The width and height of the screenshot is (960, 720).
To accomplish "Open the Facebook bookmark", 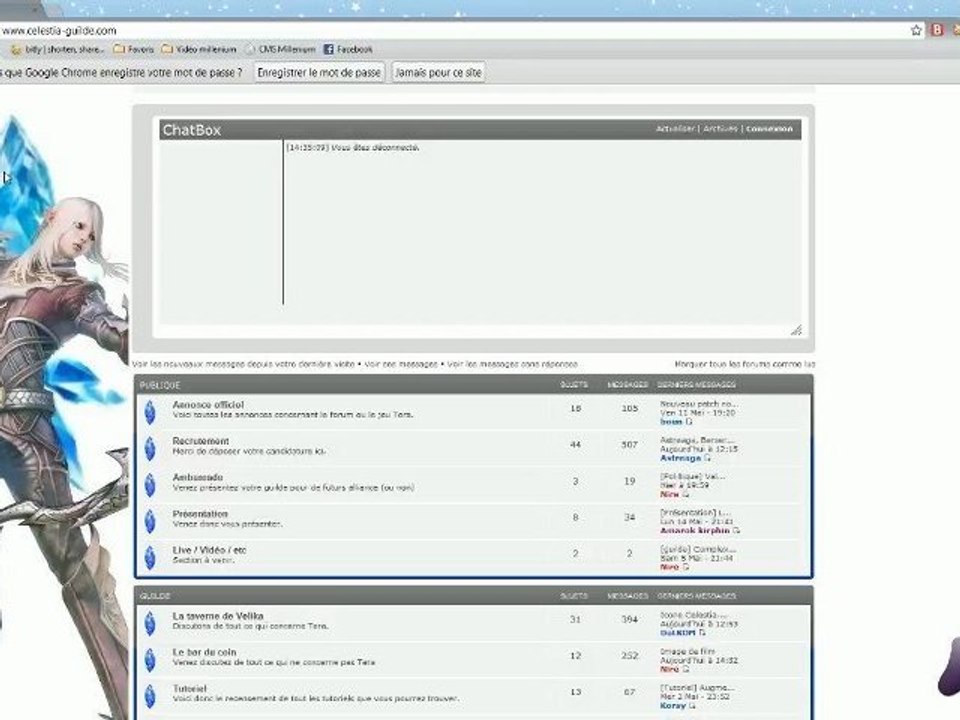I will tap(348, 49).
